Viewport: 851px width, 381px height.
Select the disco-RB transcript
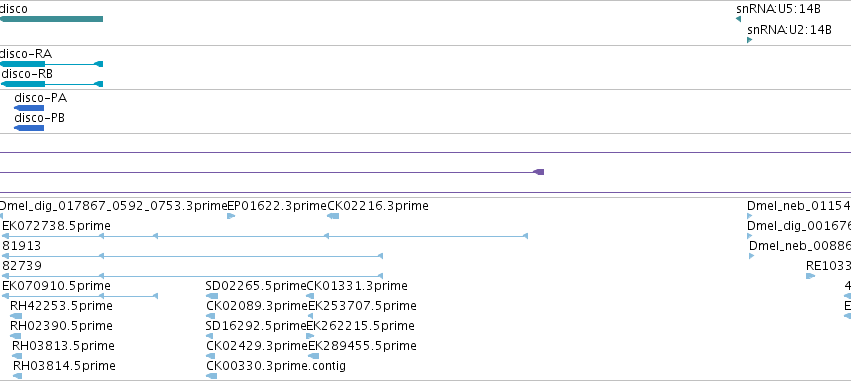[x=52, y=84]
